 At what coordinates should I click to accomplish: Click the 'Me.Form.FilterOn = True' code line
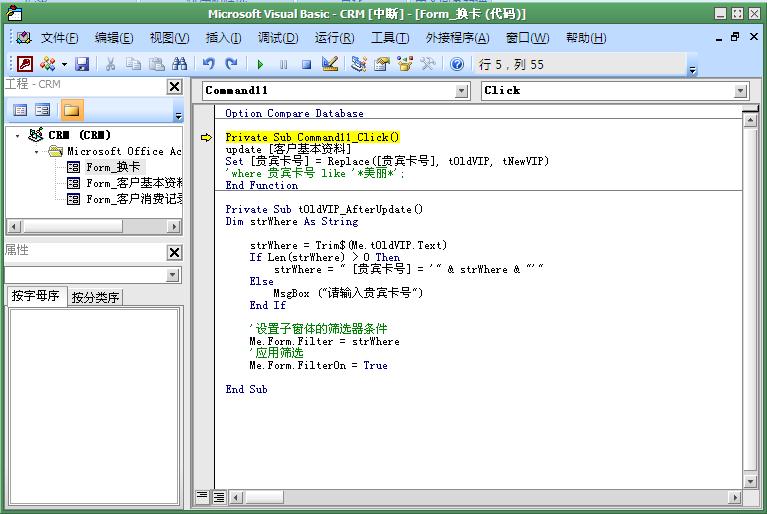click(318, 365)
